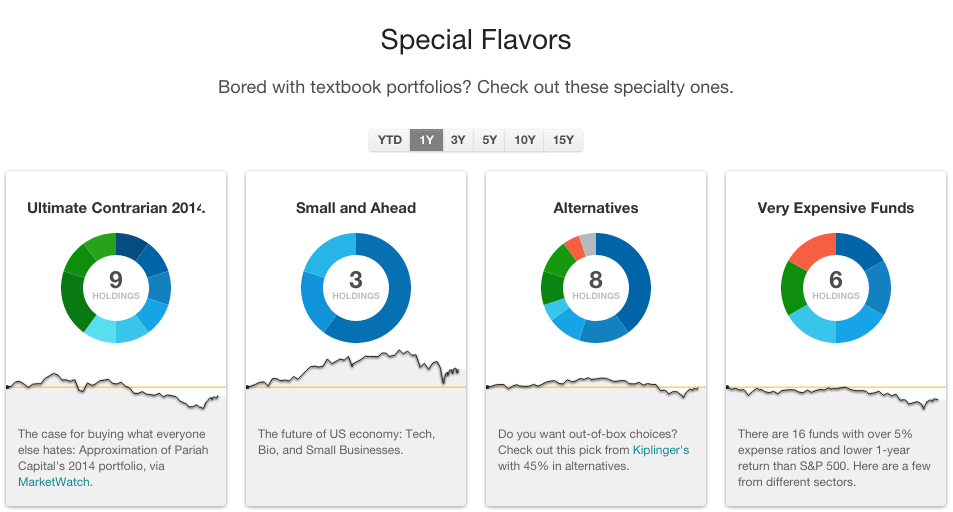Select the YTD time range button
The width and height of the screenshot is (953, 512).
[x=389, y=140]
